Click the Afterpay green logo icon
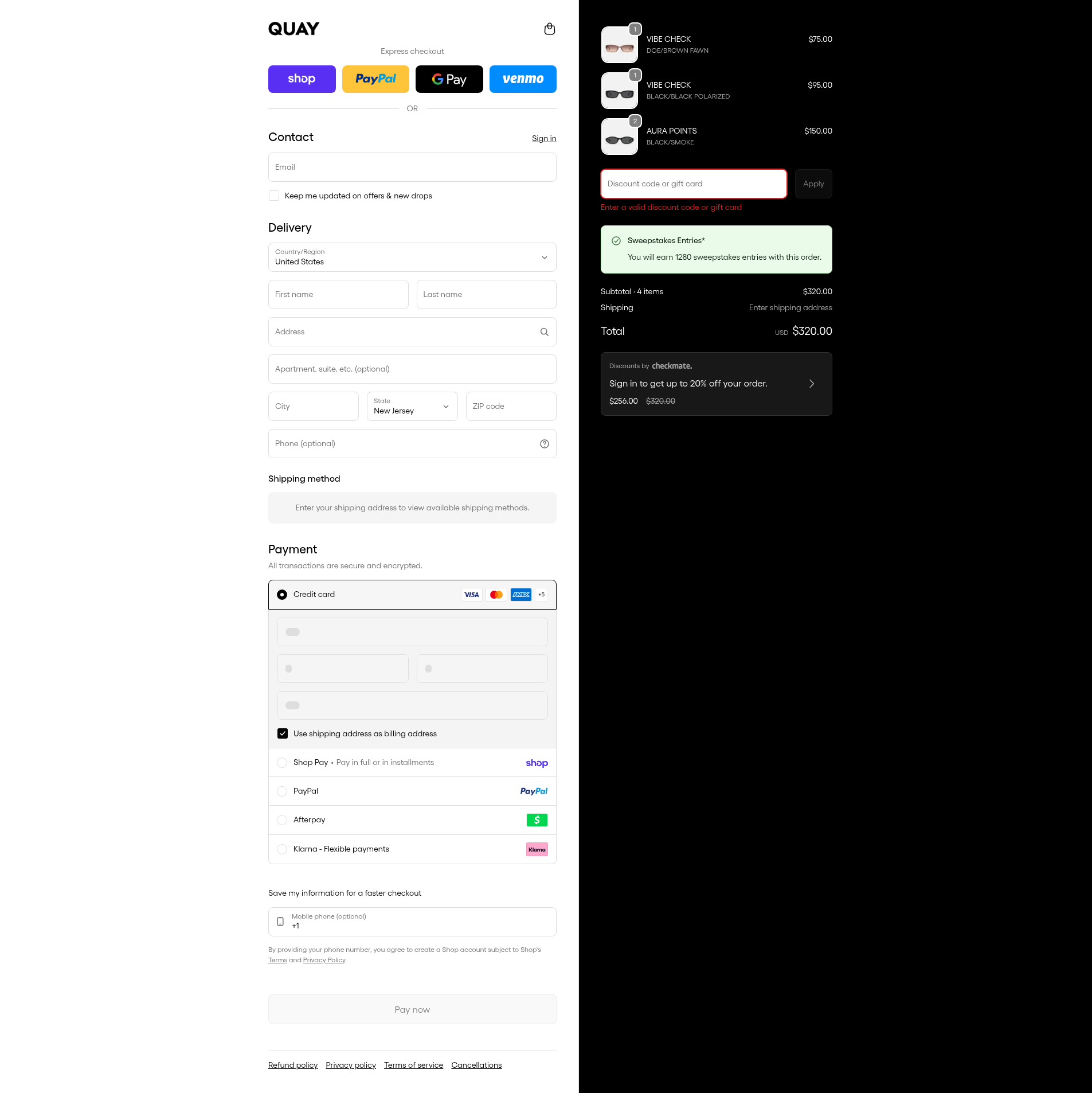Image resolution: width=1092 pixels, height=1093 pixels. click(x=537, y=820)
